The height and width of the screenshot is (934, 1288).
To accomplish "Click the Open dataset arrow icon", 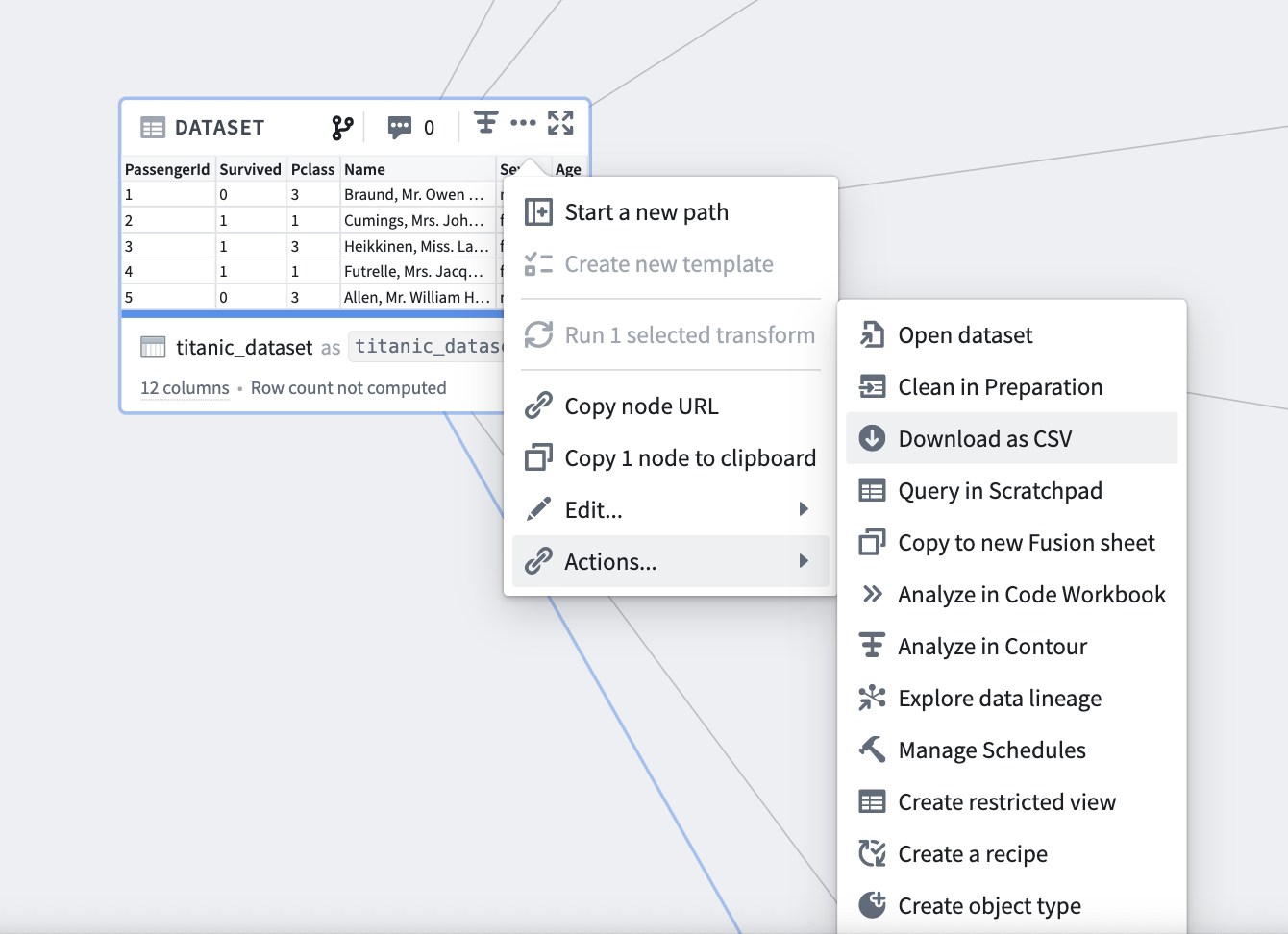I will pos(872,334).
